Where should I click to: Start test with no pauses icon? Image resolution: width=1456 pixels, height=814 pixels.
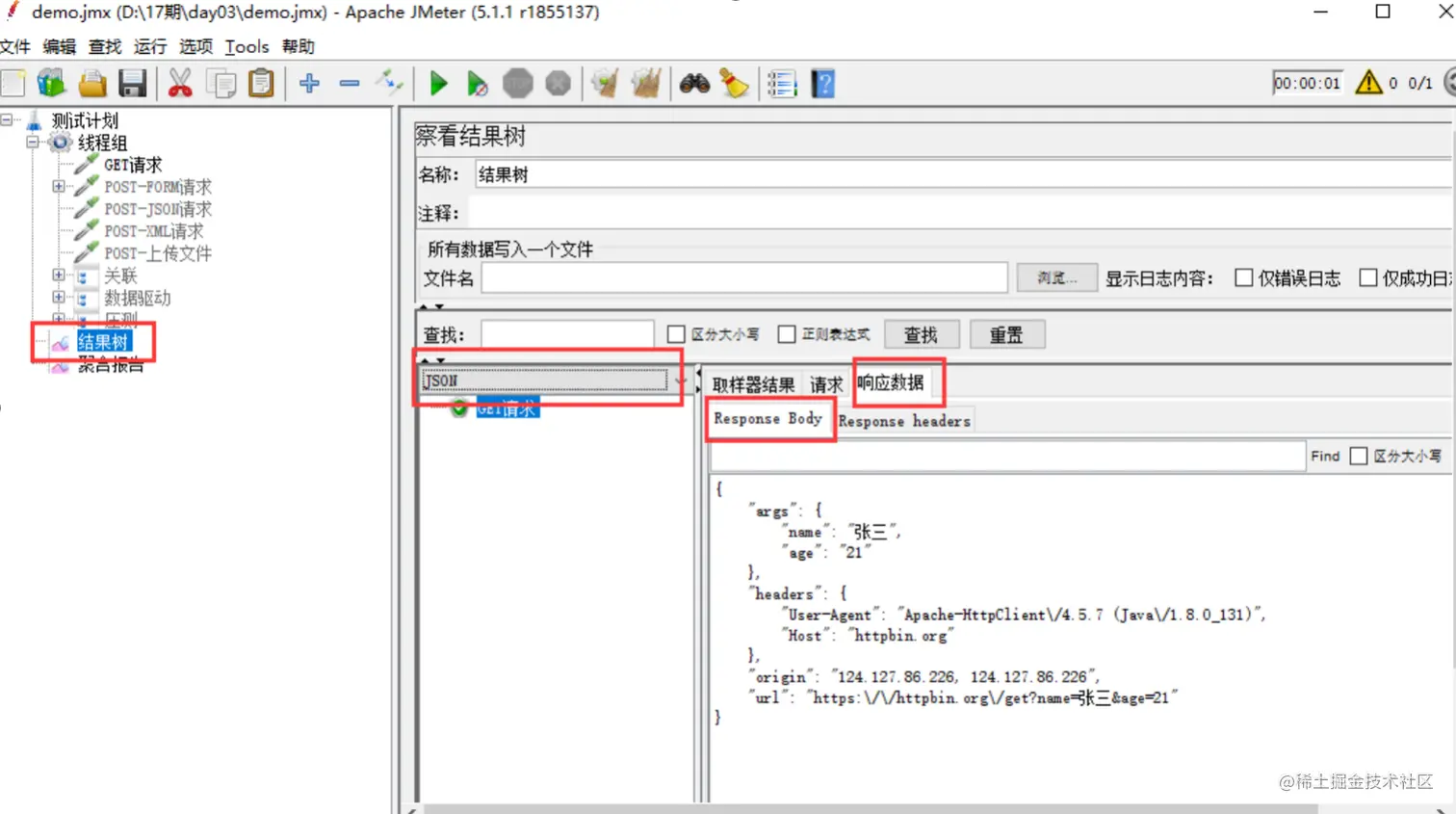(477, 84)
